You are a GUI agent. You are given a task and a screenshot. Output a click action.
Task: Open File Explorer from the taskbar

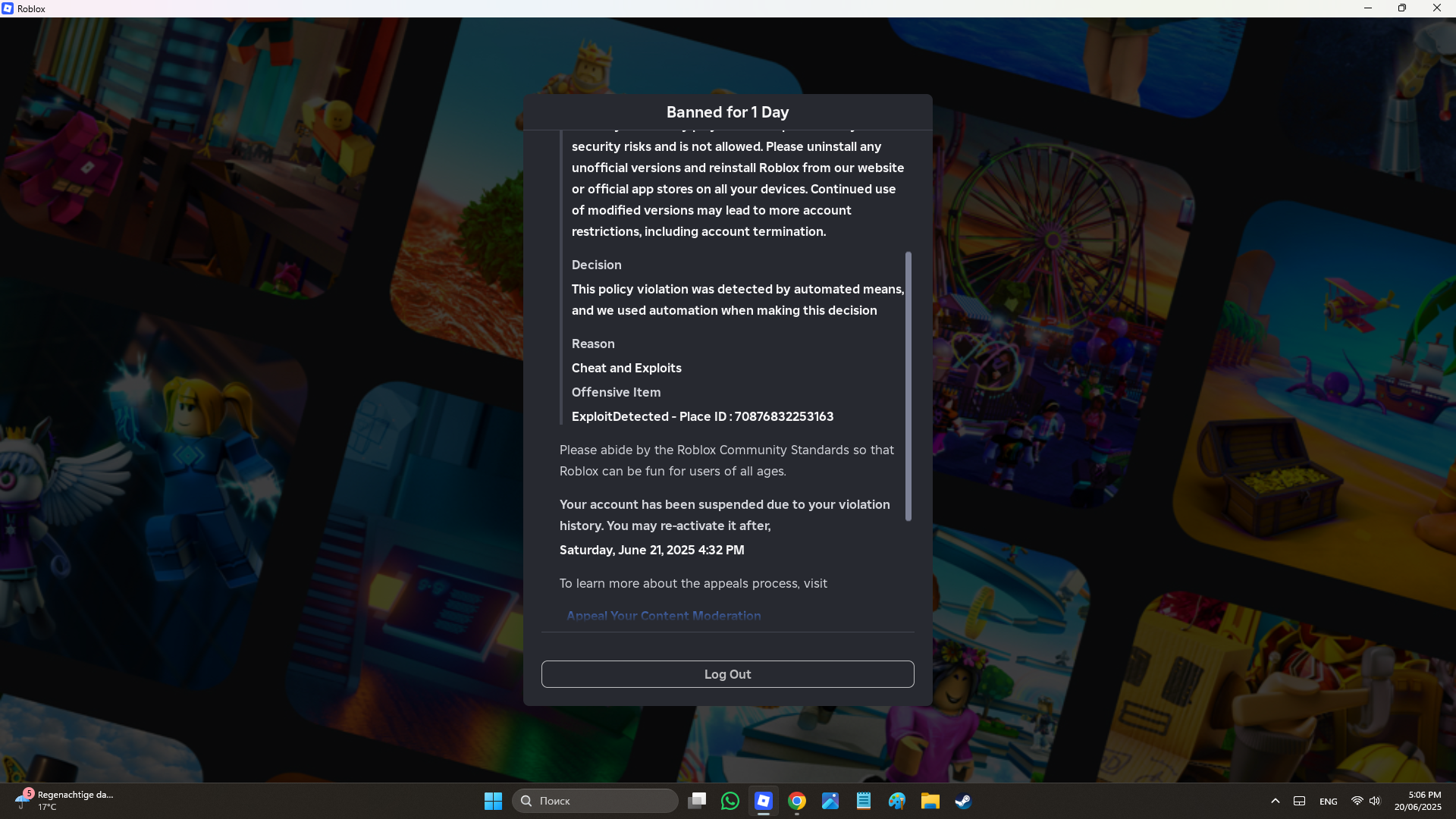[x=930, y=801]
